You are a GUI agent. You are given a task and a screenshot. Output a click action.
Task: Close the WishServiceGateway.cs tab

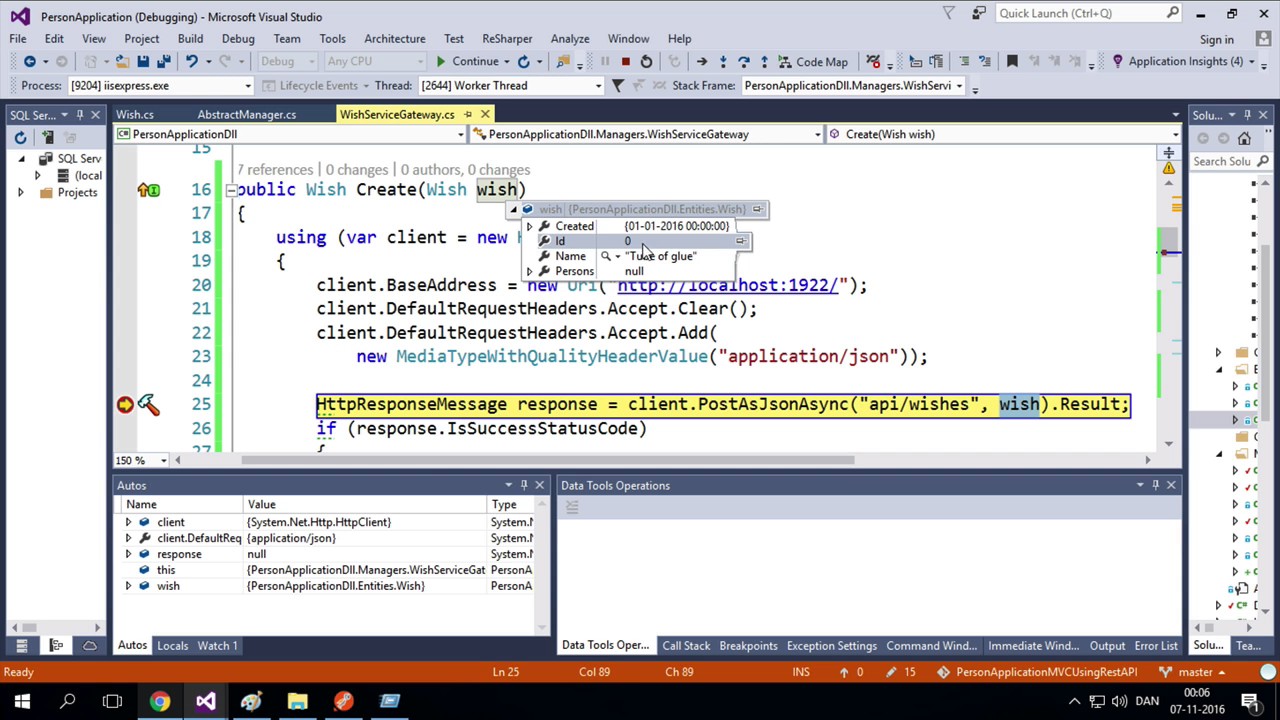[x=485, y=115]
